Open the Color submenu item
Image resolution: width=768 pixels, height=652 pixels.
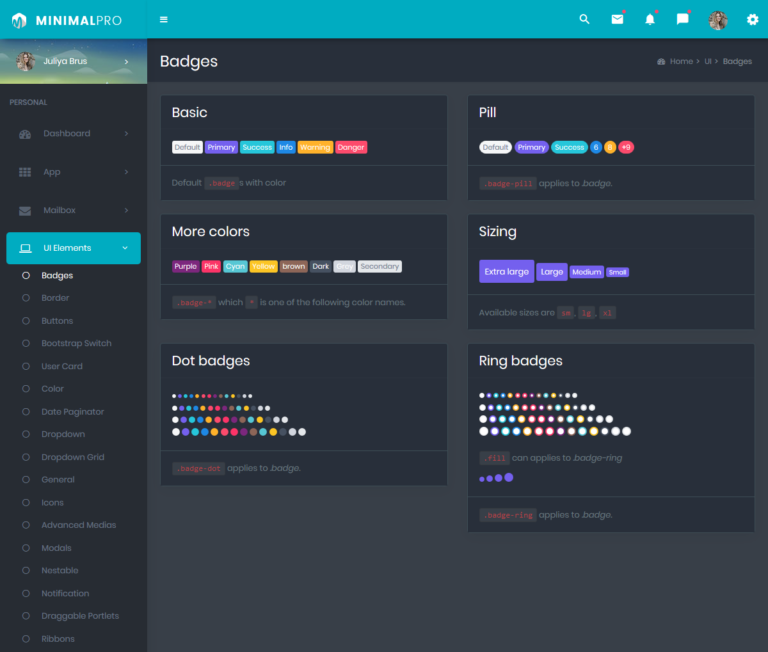click(x=52, y=389)
